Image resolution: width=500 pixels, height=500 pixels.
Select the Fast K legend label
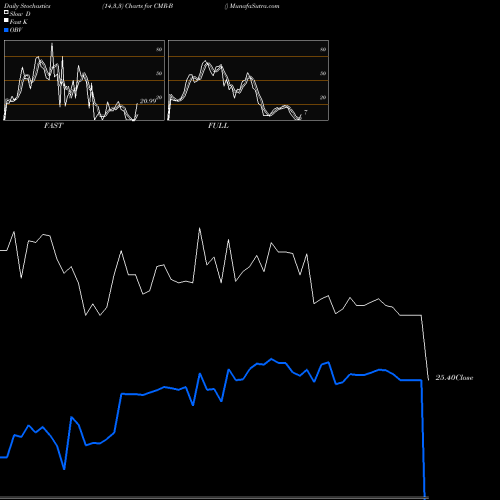click(x=19, y=22)
